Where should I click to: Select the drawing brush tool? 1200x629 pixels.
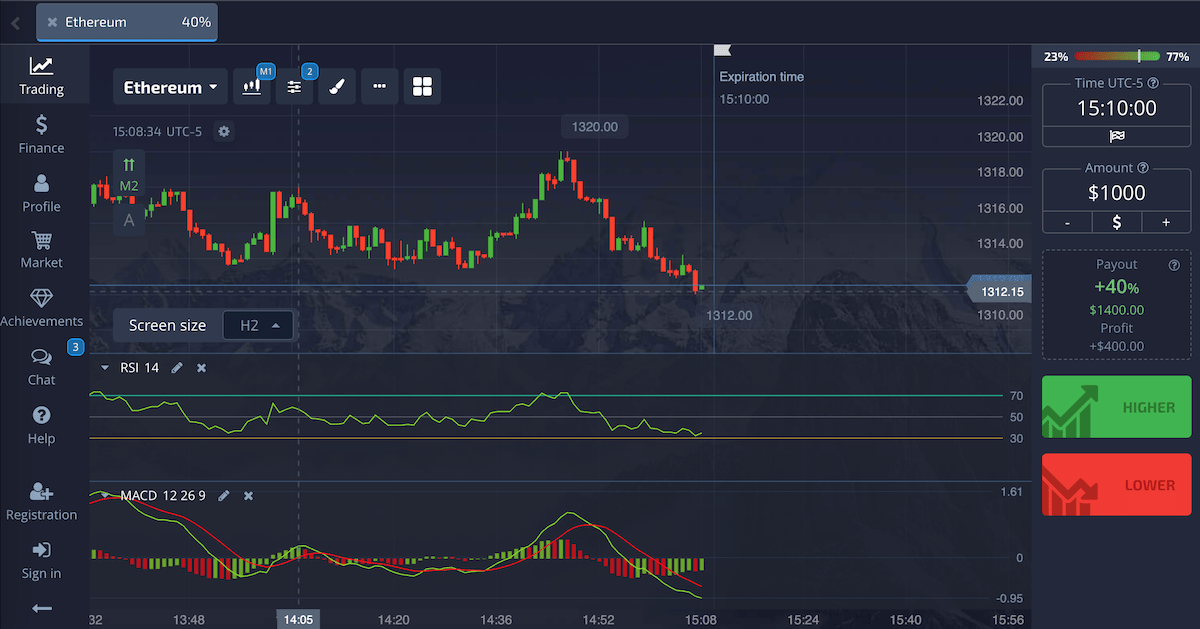click(337, 87)
